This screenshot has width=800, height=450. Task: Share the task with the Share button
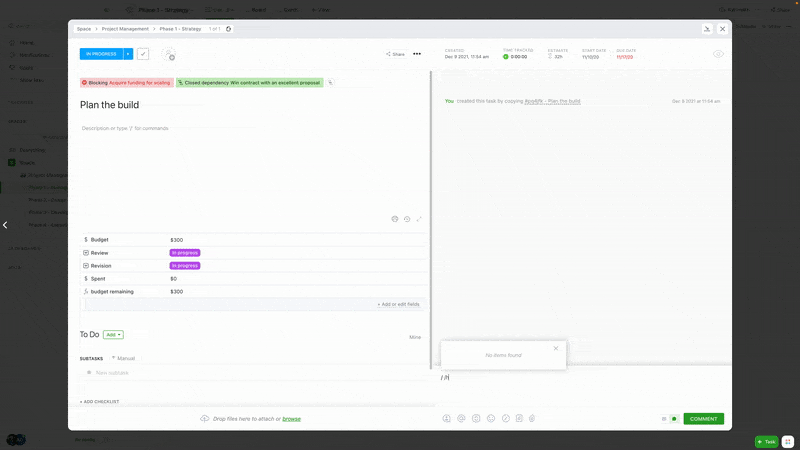pos(395,54)
